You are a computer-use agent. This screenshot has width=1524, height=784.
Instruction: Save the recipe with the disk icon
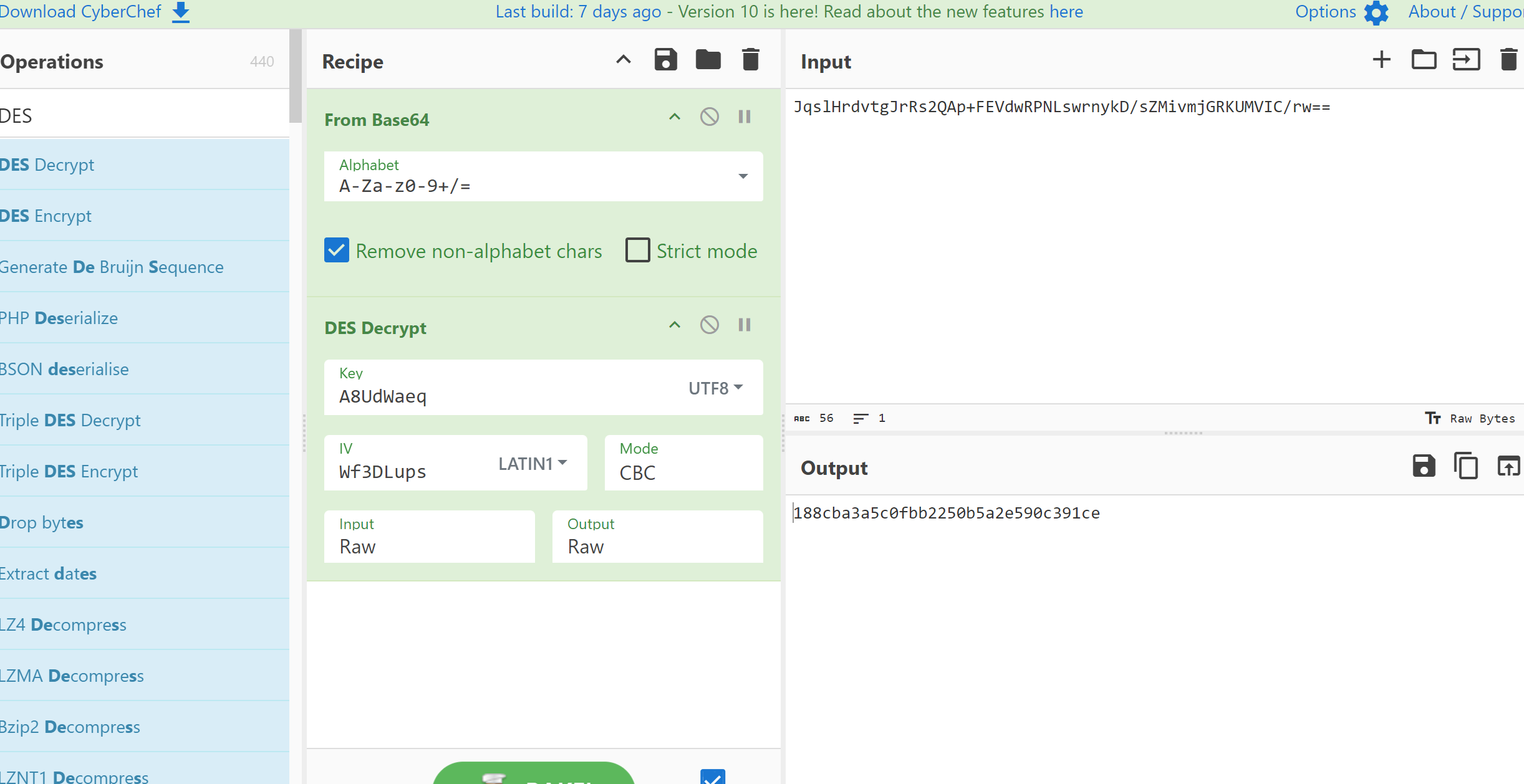[x=665, y=60]
